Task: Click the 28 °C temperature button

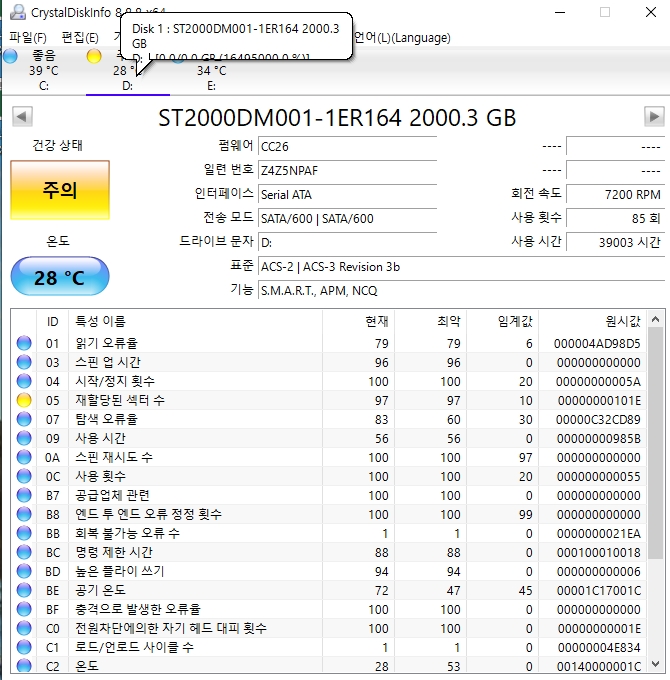Action: coord(60,277)
